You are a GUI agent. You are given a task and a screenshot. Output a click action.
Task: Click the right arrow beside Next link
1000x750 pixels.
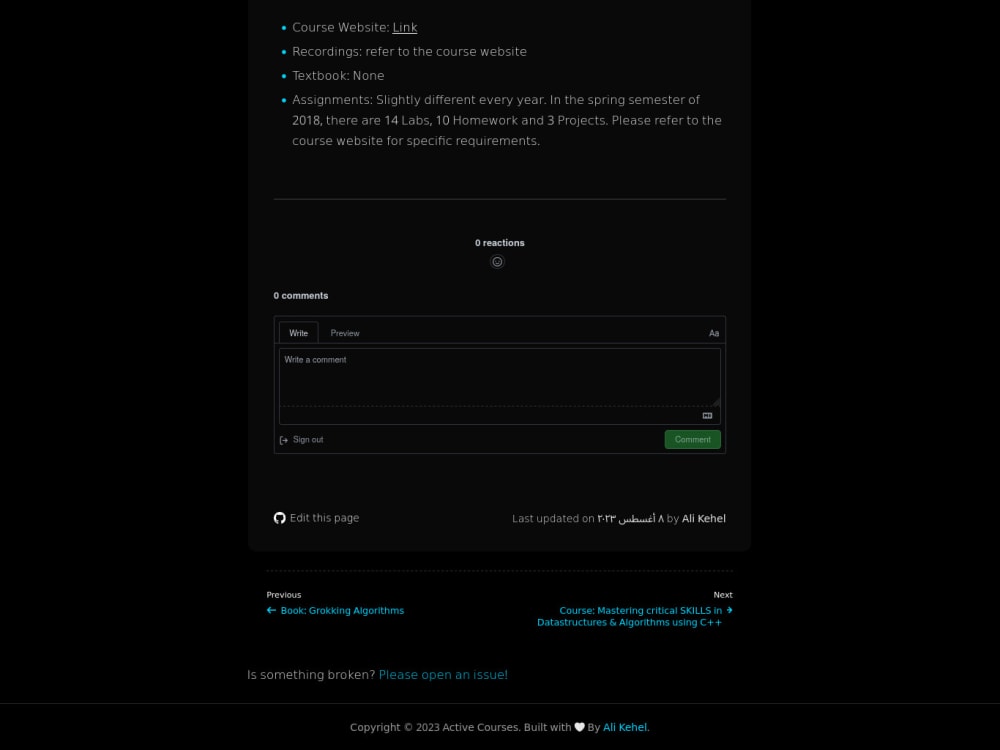(729, 609)
